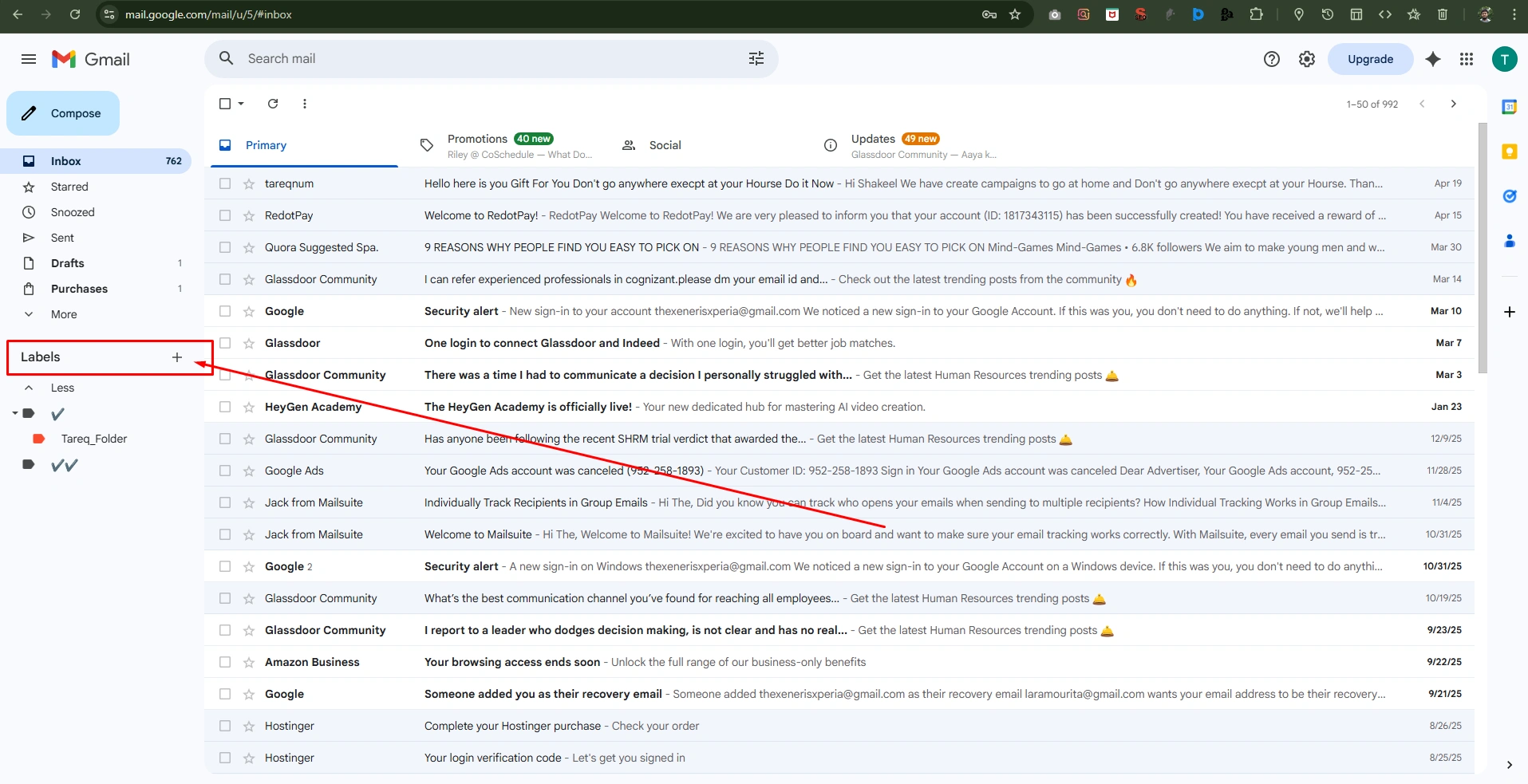Focus the Search mail field
This screenshot has width=1528, height=784.
pos(492,59)
